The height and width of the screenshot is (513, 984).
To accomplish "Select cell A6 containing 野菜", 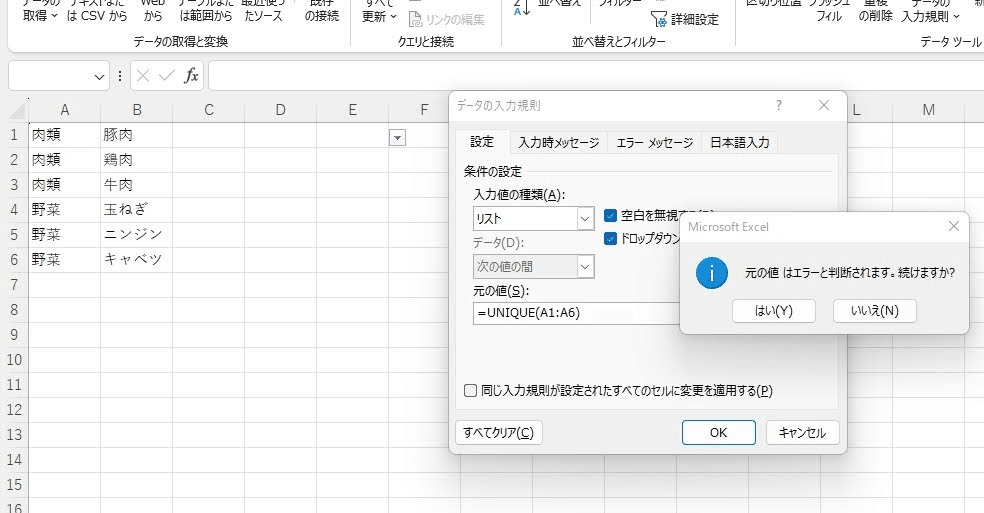I will [x=65, y=259].
